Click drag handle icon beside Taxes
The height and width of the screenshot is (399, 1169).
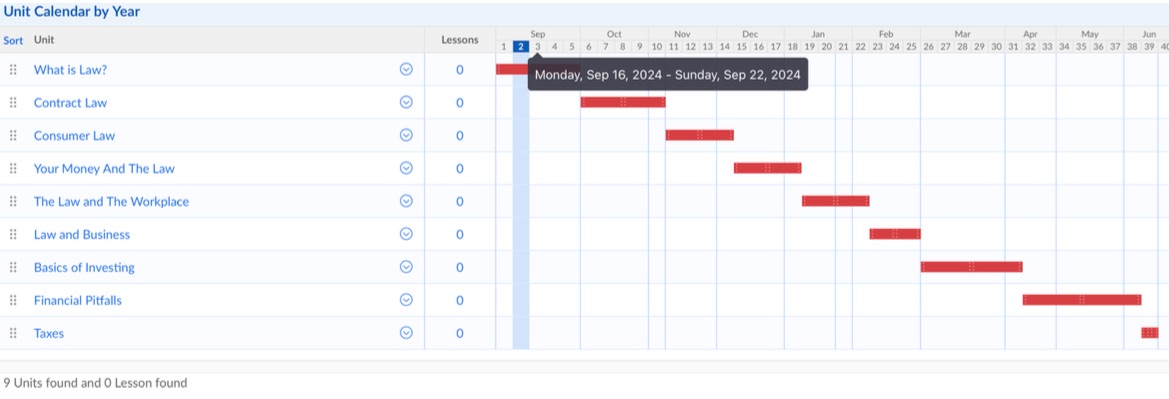13,333
